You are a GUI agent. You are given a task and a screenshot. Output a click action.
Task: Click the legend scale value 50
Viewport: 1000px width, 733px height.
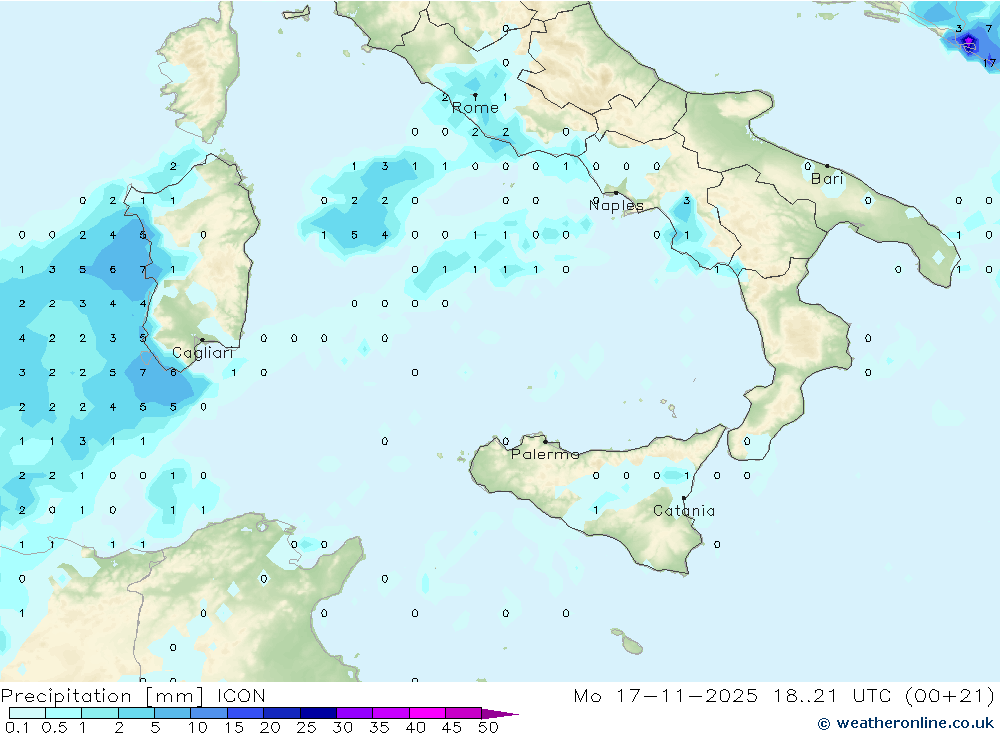(x=489, y=727)
